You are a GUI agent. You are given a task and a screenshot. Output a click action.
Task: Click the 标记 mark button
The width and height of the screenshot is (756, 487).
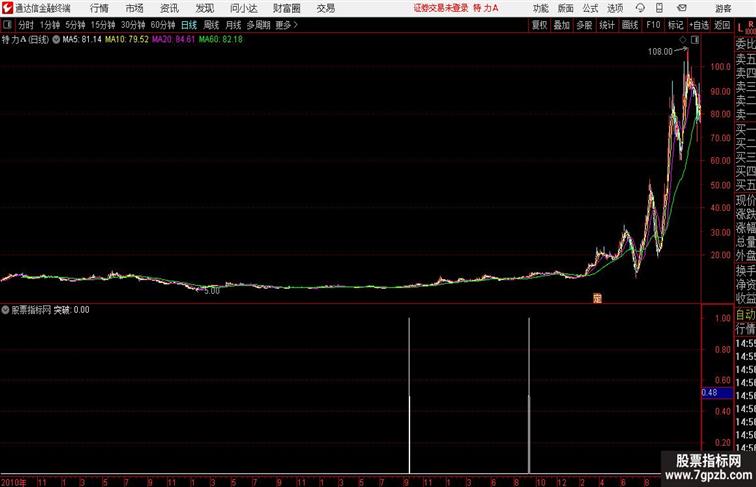click(675, 25)
